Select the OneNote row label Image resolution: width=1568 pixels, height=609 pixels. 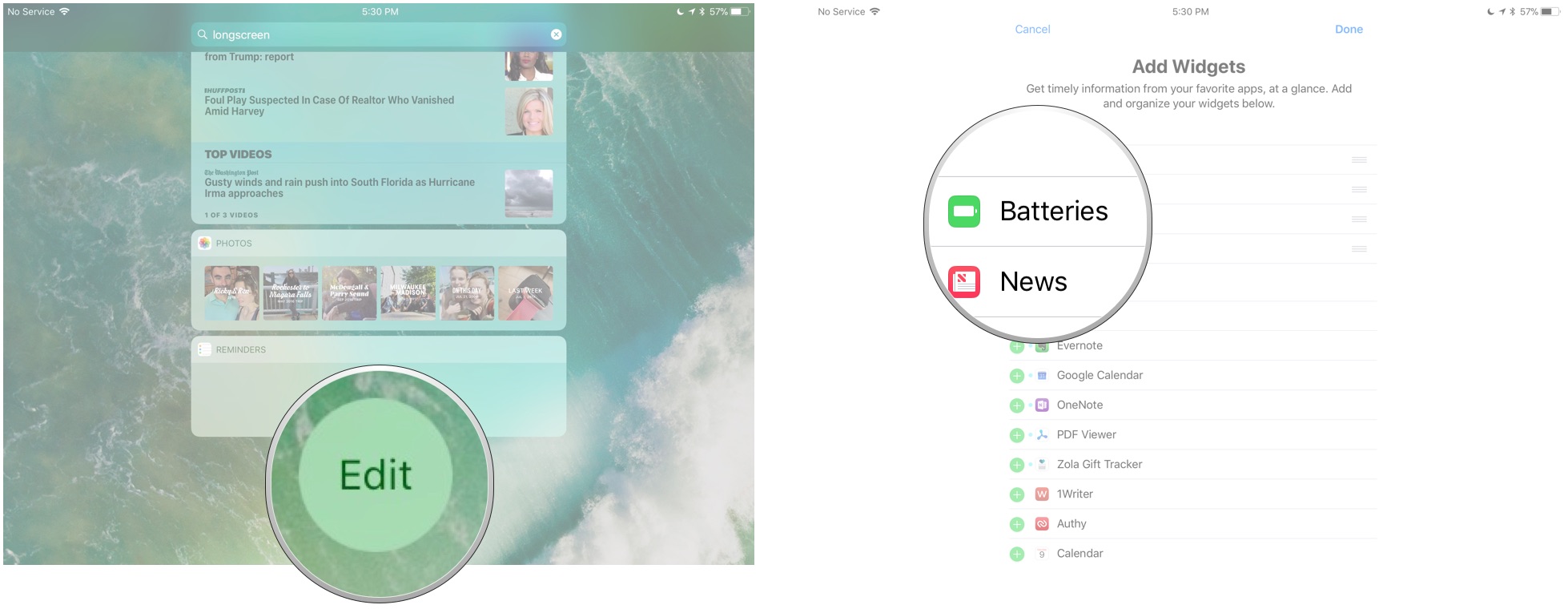tap(1080, 405)
